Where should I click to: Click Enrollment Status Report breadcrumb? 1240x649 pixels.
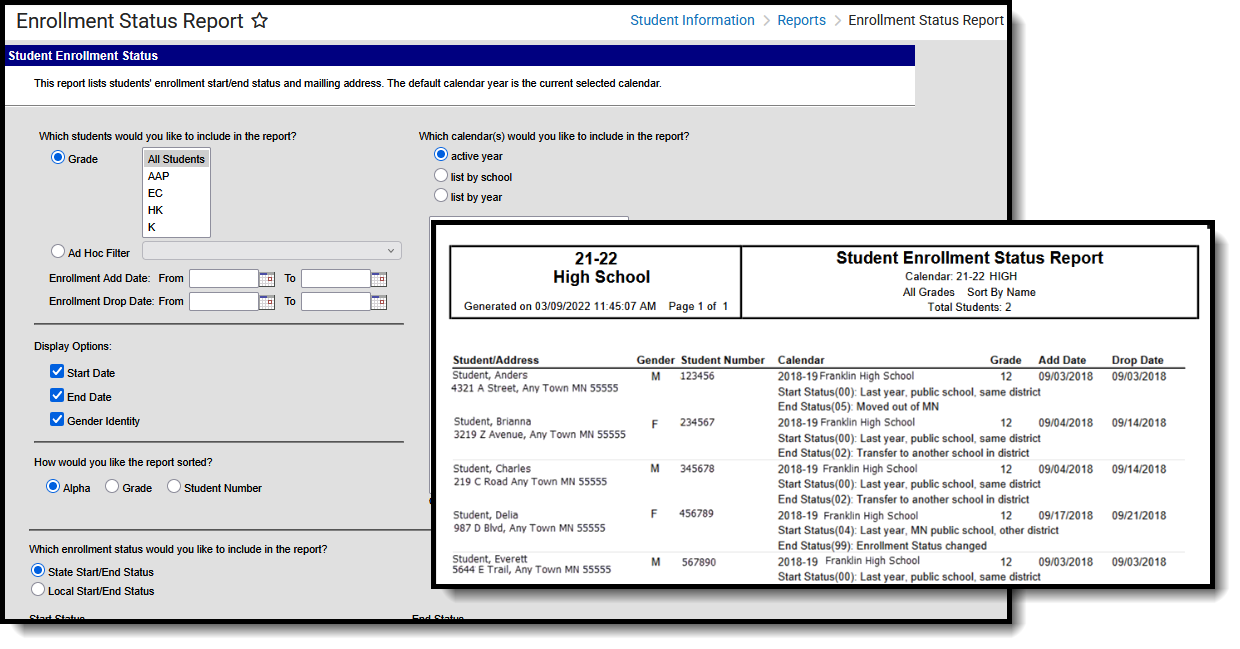click(x=926, y=20)
